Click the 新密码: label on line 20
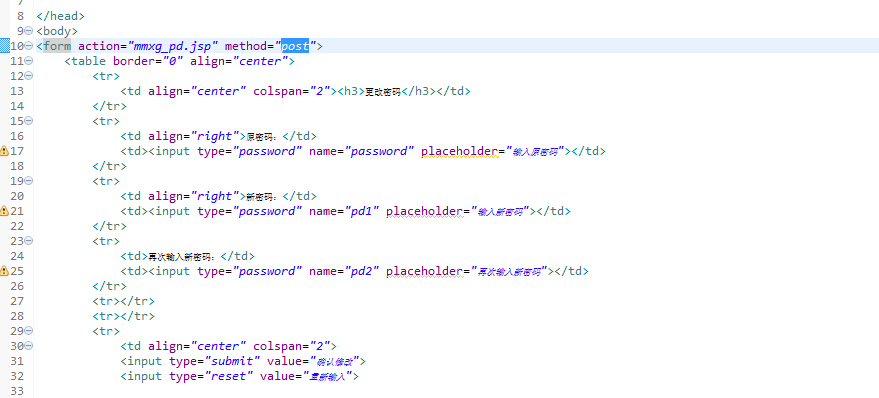The height and width of the screenshot is (398, 879). coord(263,196)
